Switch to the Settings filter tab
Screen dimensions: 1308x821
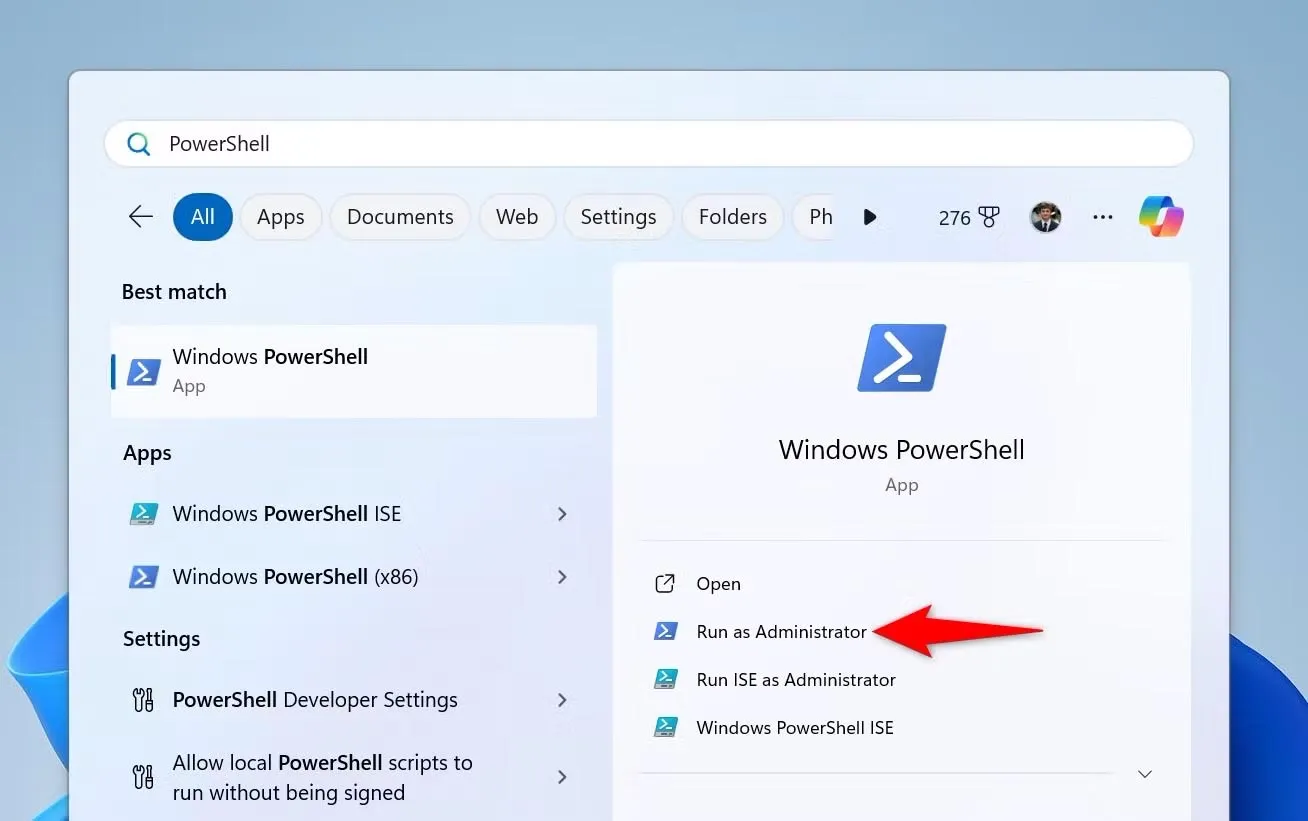pos(618,217)
